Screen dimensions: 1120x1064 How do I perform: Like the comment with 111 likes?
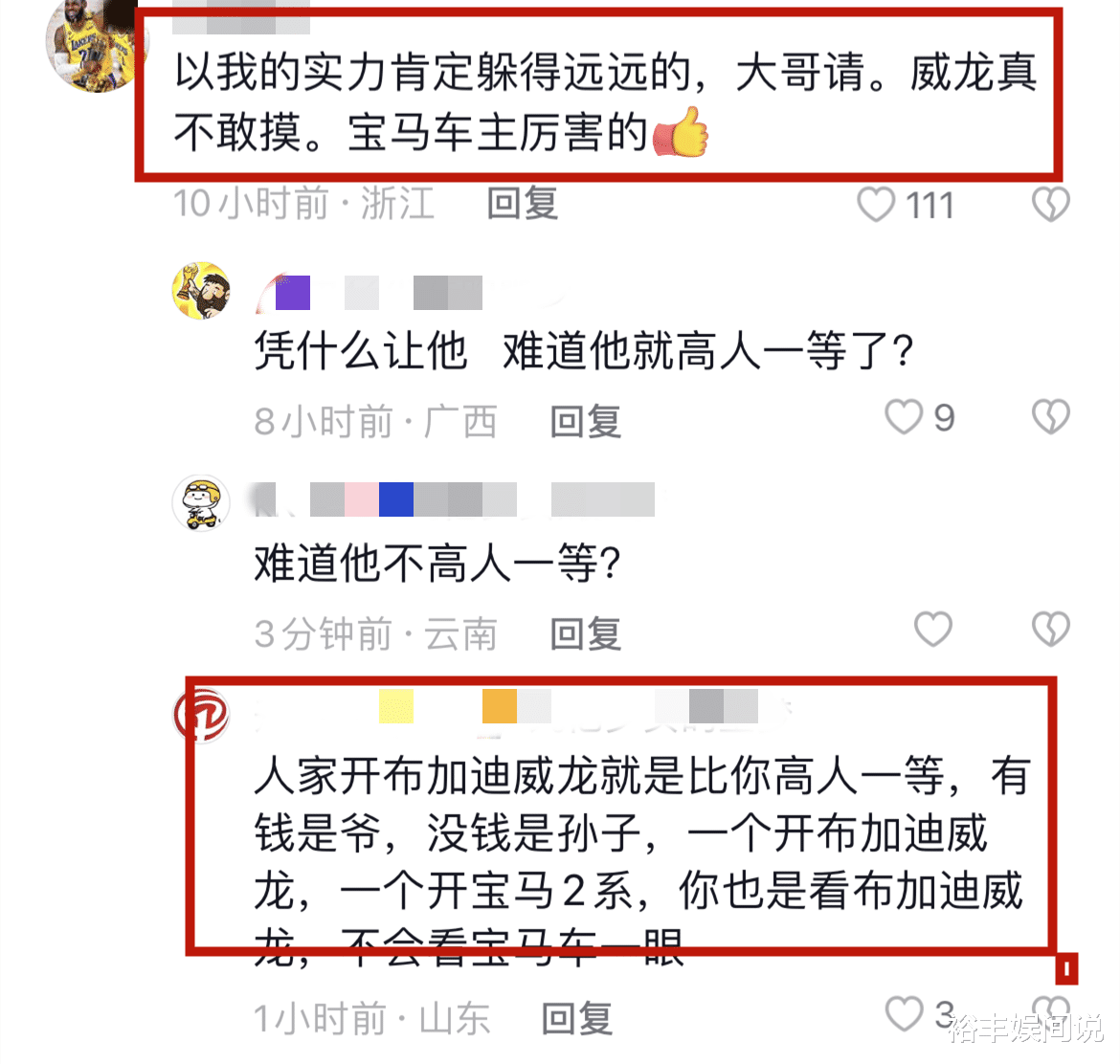click(876, 204)
